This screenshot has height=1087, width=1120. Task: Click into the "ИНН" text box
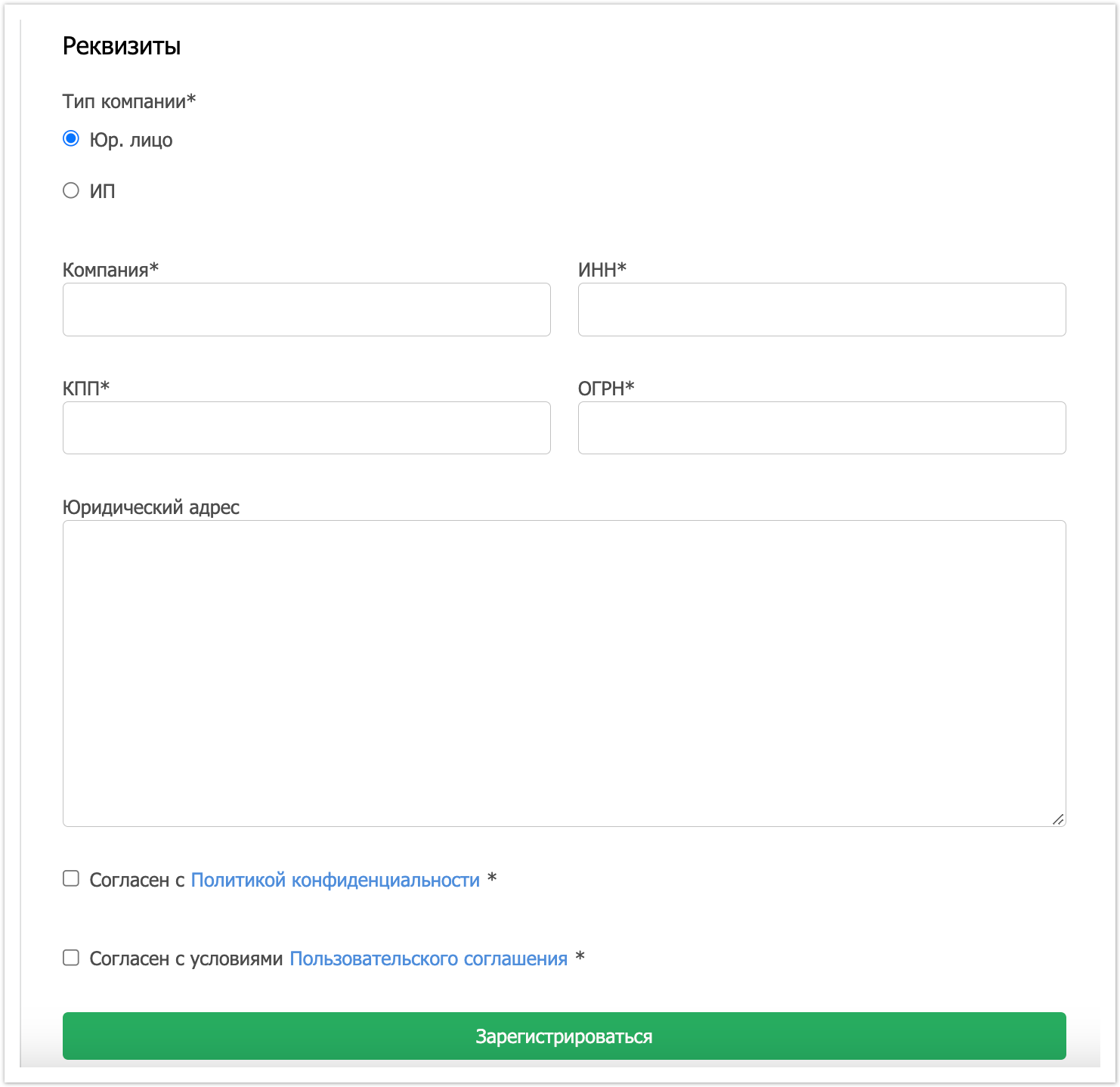[x=821, y=310]
